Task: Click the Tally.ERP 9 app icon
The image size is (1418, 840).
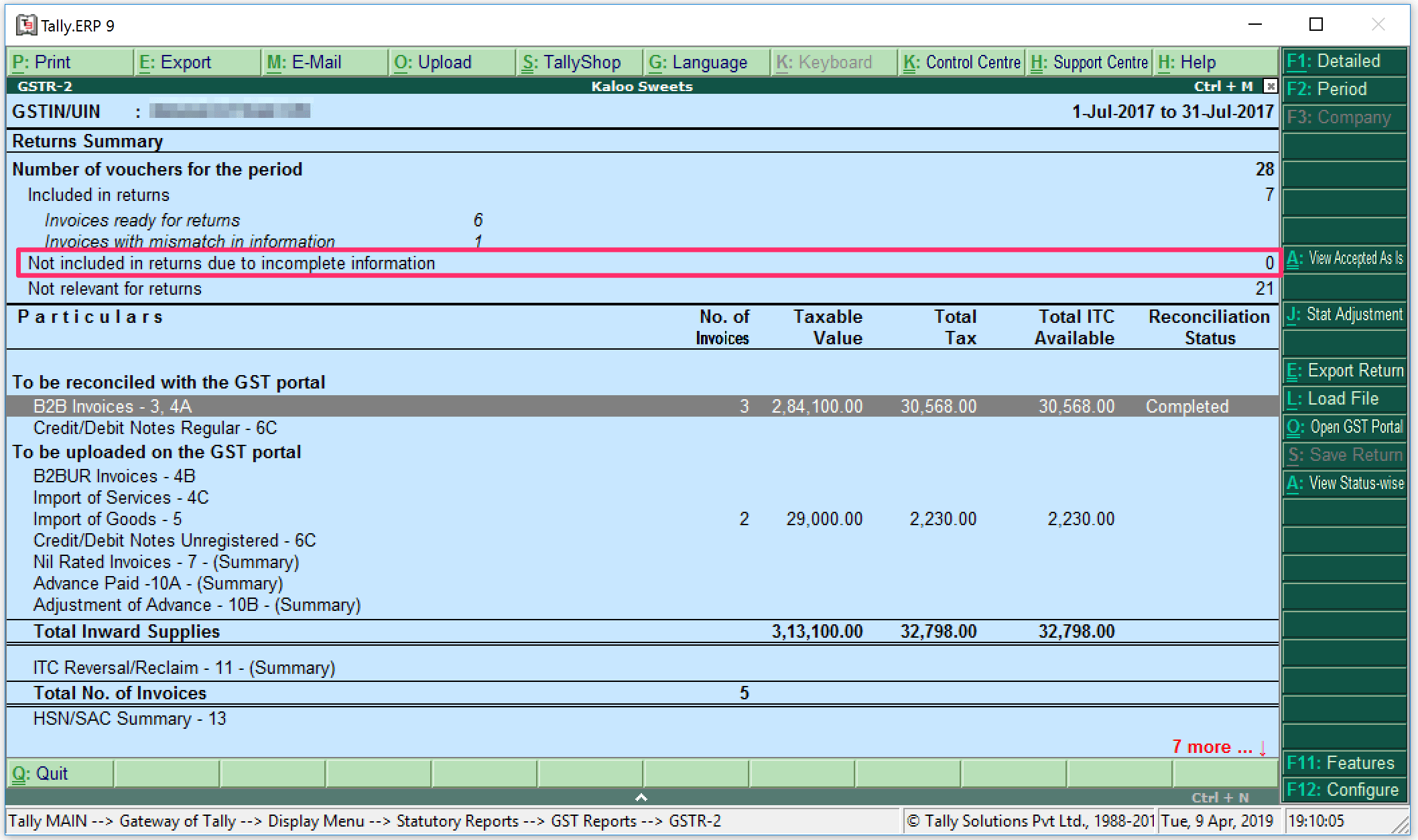Action: click(x=27, y=25)
